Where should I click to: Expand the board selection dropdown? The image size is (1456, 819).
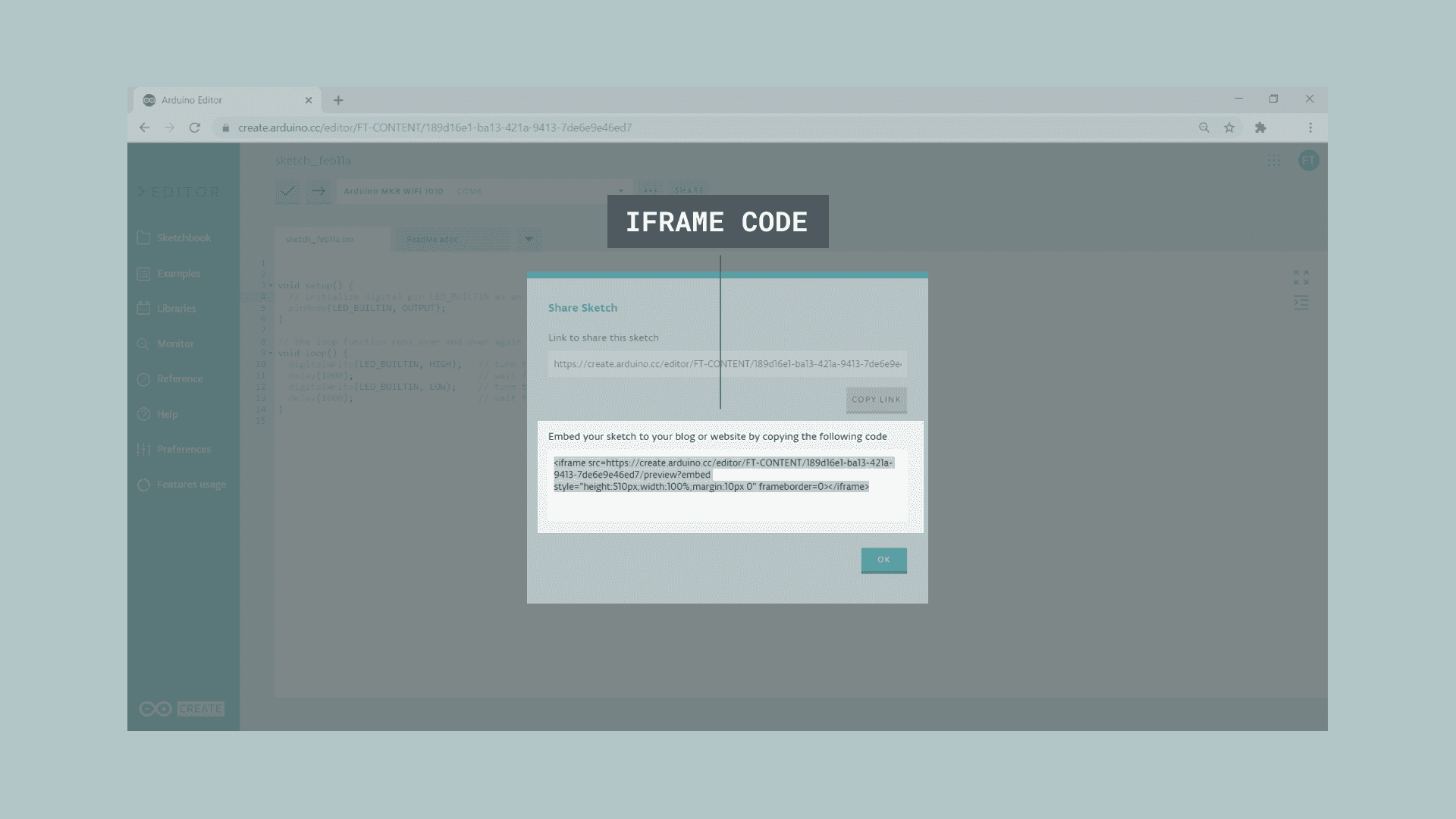(x=620, y=191)
